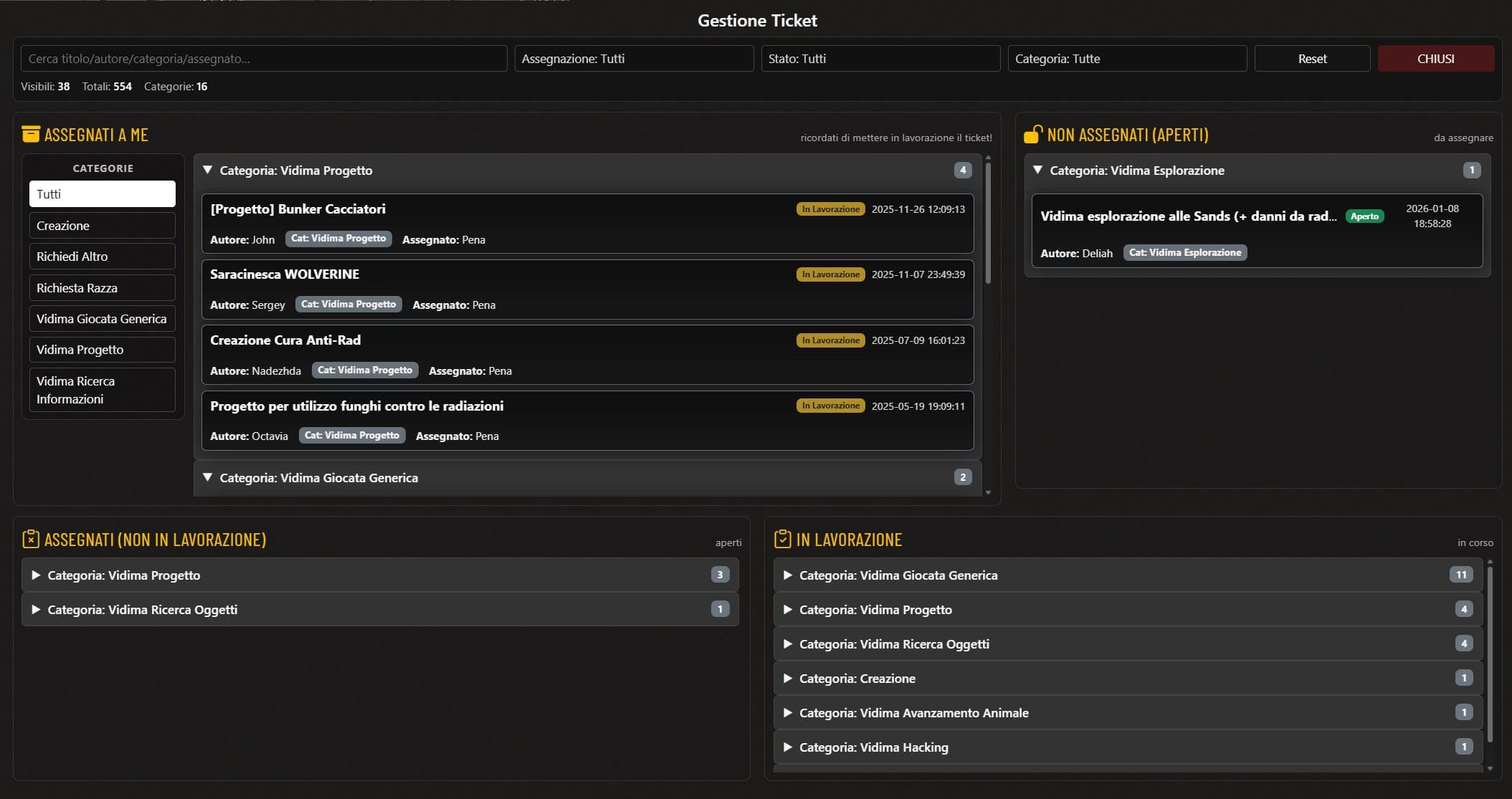This screenshot has width=1512, height=799.
Task: Open the Vidima esplorazione alle Sands ticket
Action: (1257, 231)
